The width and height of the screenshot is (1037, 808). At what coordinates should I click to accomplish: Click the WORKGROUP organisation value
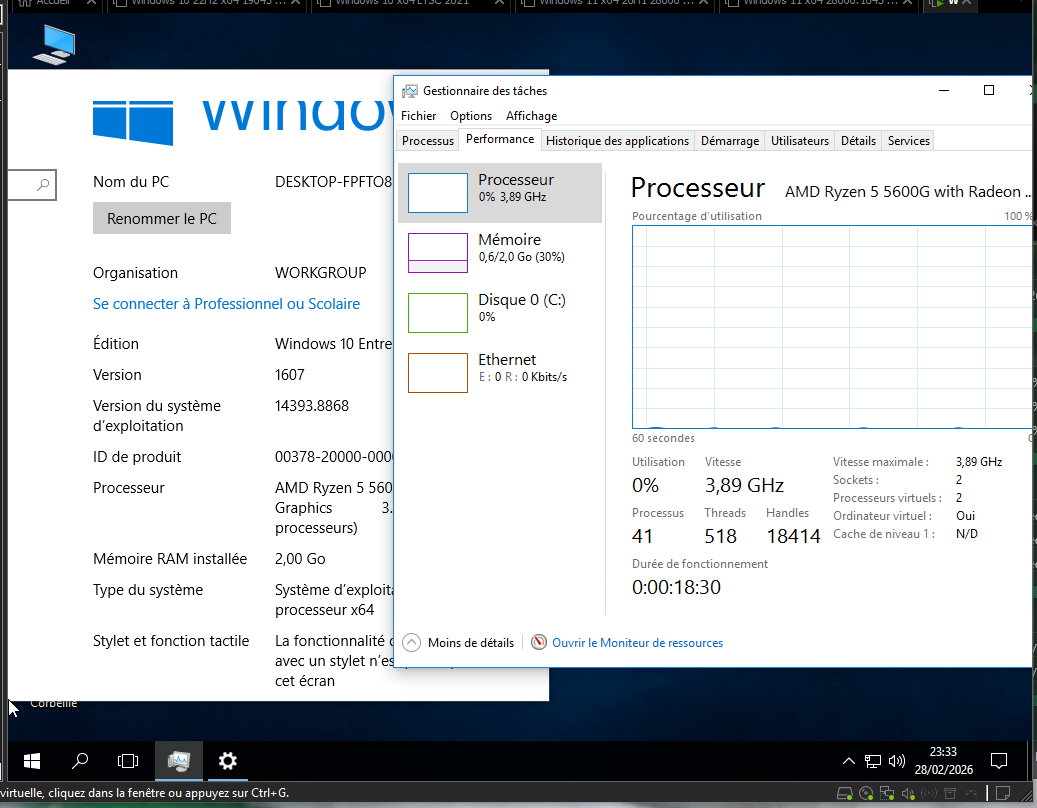pos(320,273)
